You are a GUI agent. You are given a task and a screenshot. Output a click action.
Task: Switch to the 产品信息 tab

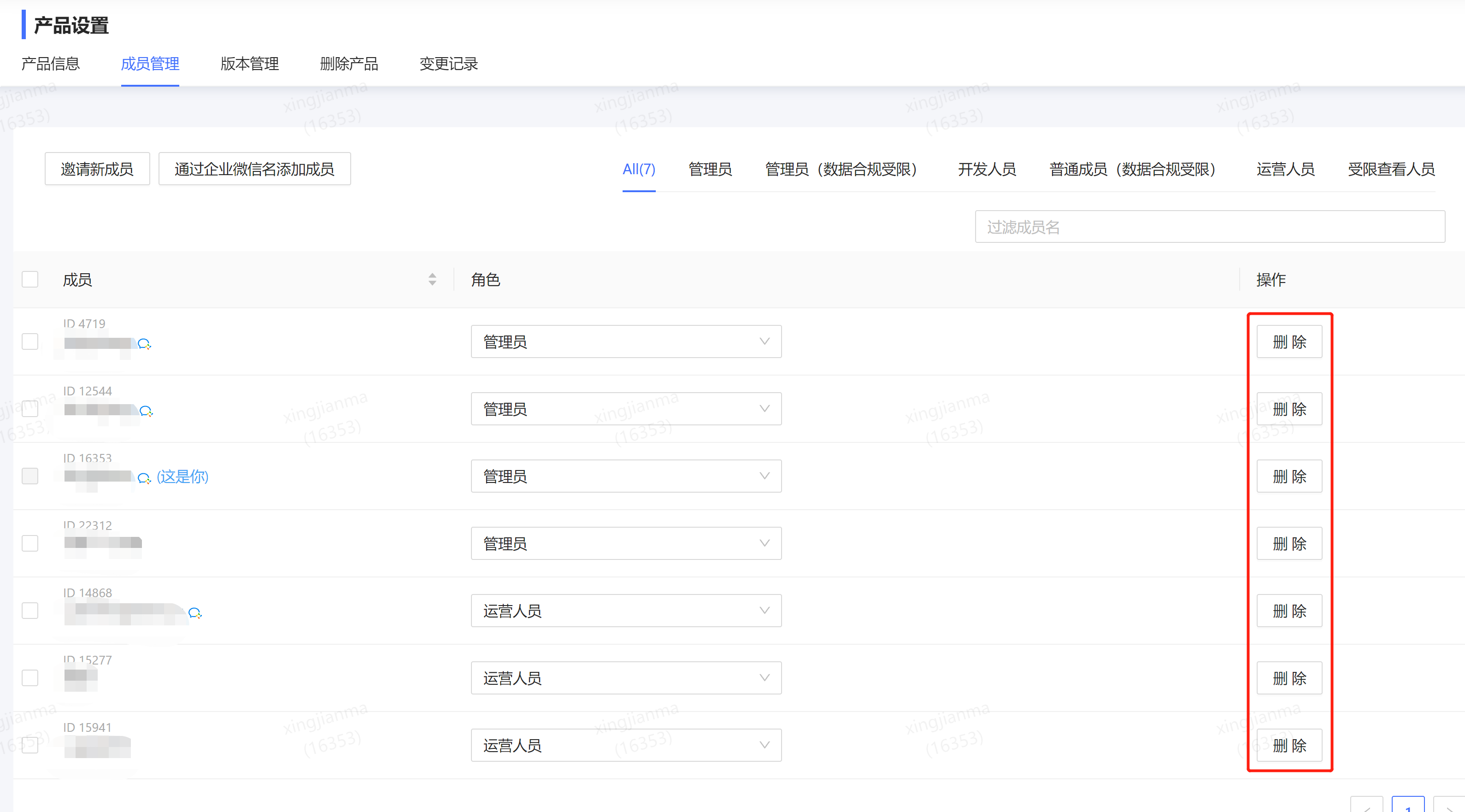coord(51,64)
